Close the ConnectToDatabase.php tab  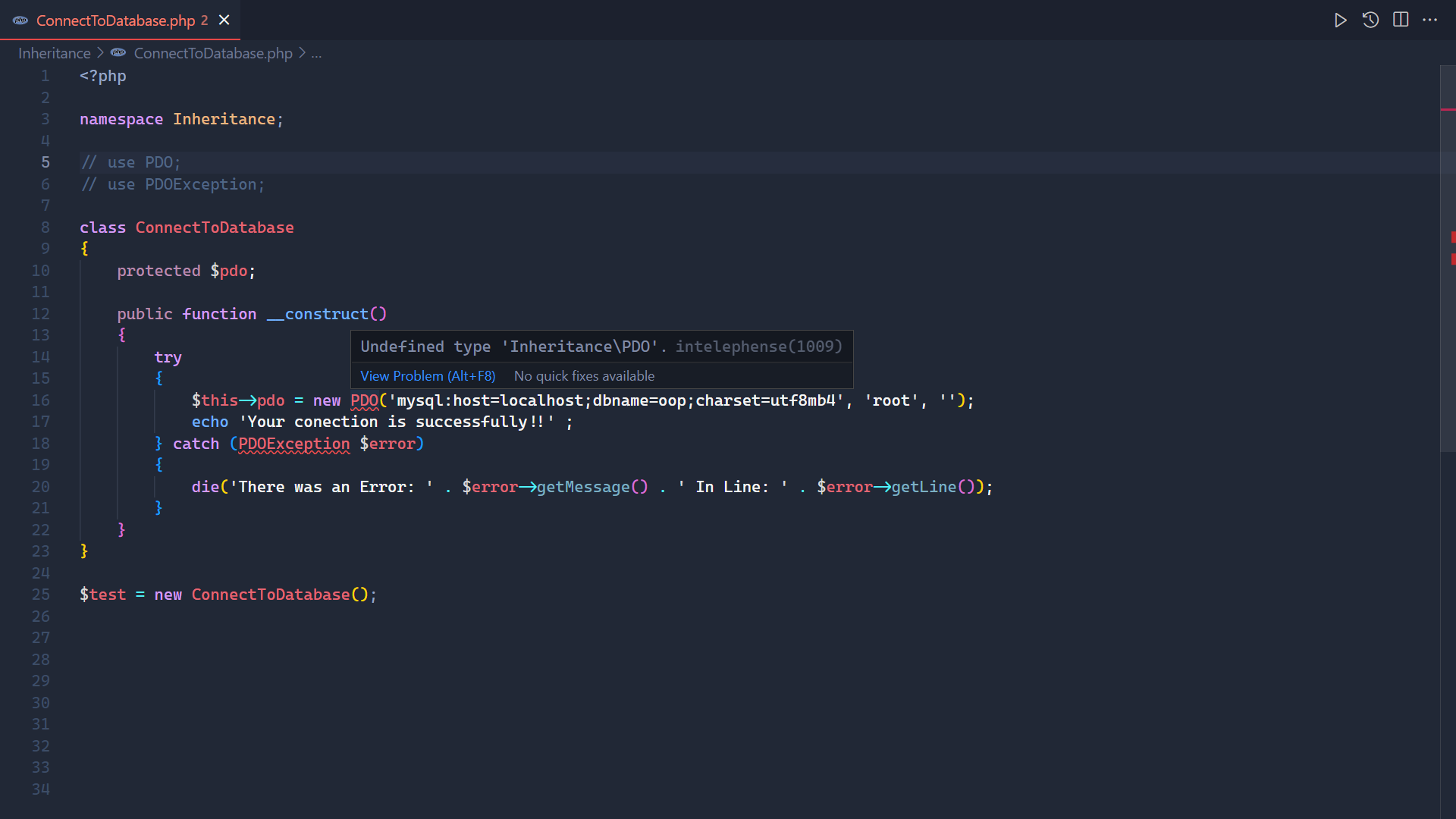pyautogui.click(x=224, y=20)
